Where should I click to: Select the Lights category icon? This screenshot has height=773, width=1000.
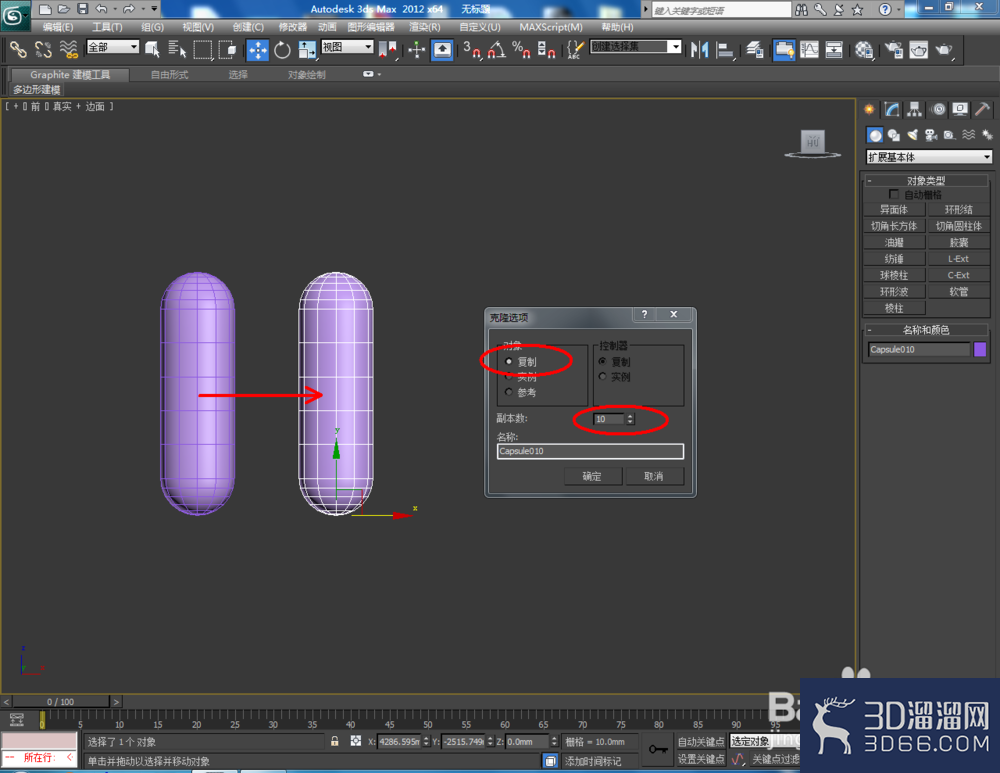pos(912,135)
